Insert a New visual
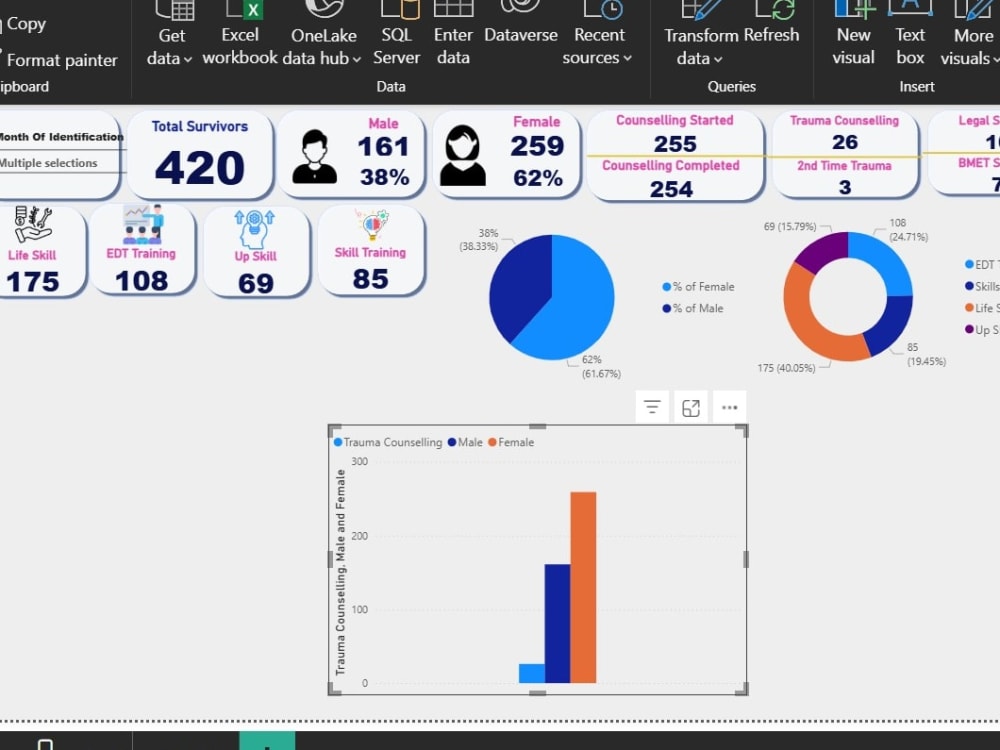 (853, 34)
